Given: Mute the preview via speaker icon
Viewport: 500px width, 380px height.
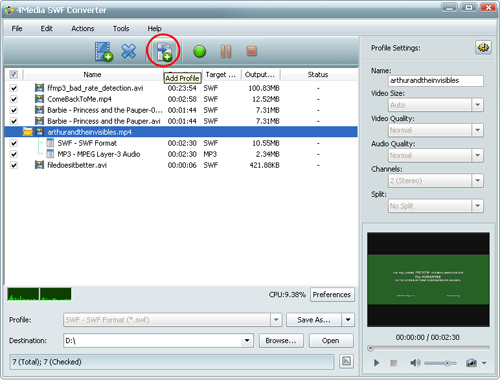Looking at the screenshot, I should click(x=415, y=363).
